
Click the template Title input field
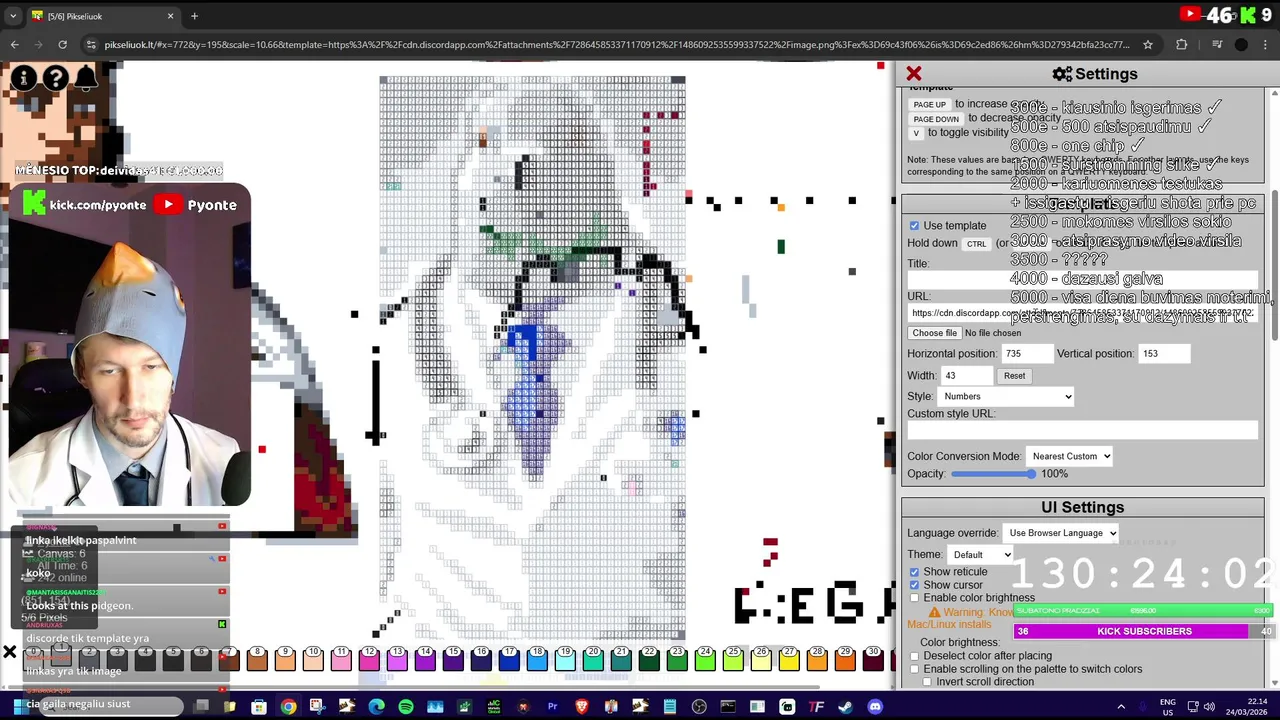(1082, 280)
